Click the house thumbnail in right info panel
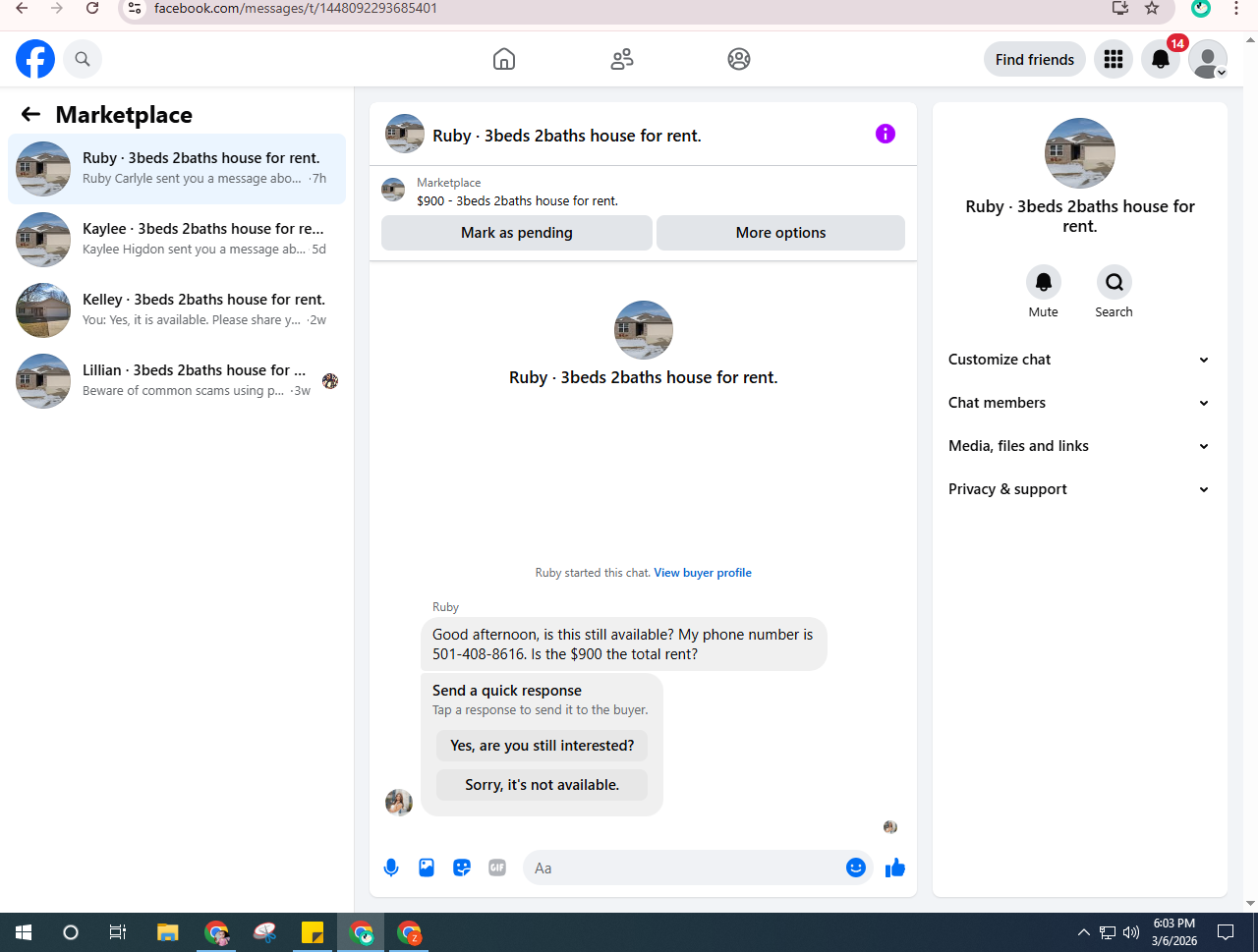 (x=1080, y=153)
